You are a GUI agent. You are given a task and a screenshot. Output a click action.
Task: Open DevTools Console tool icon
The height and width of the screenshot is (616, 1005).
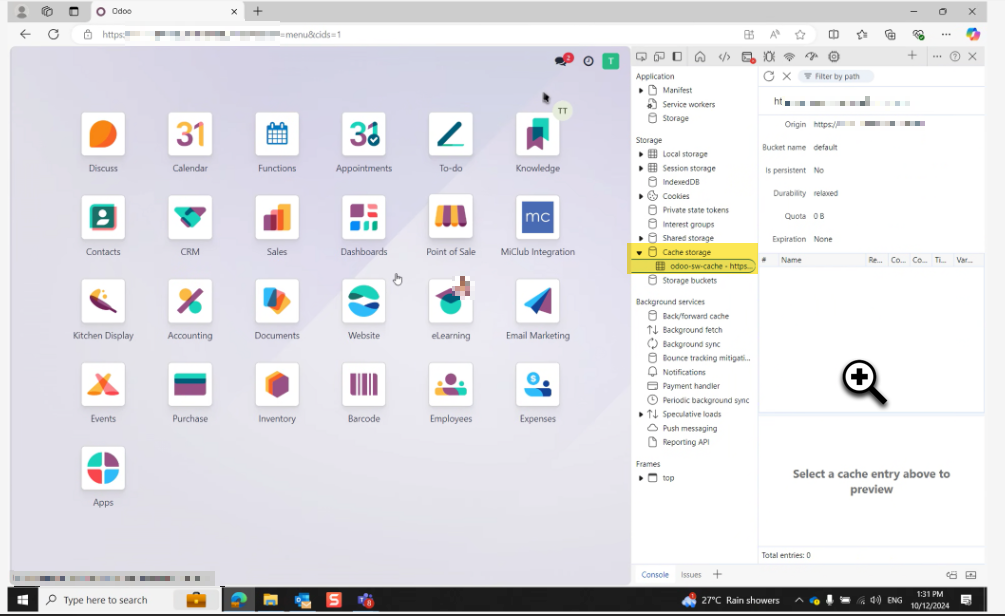coord(747,56)
